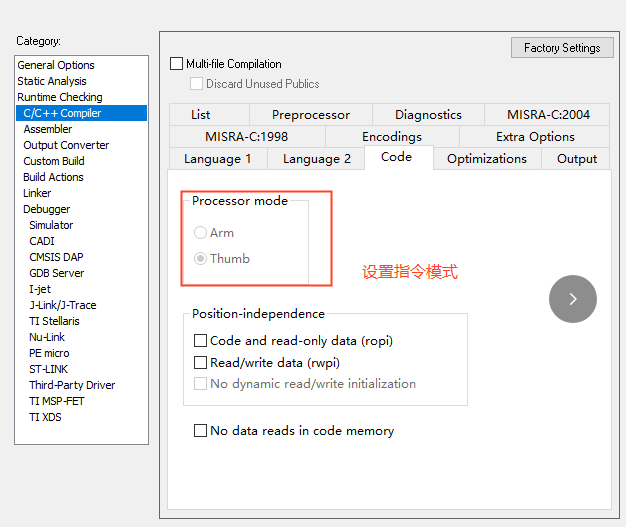Select Debugger in the category list
Image resolution: width=626 pixels, height=527 pixels.
[47, 209]
